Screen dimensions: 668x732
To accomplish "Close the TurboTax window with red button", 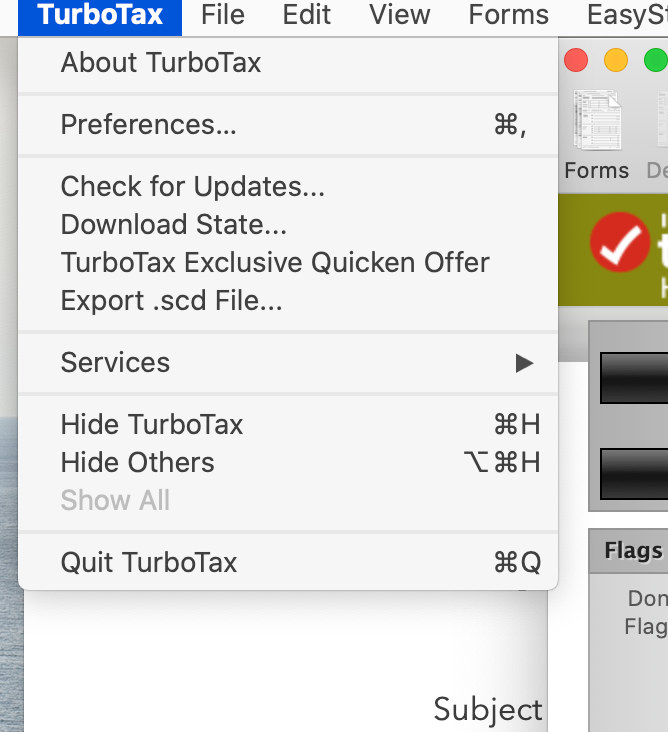I will point(576,60).
